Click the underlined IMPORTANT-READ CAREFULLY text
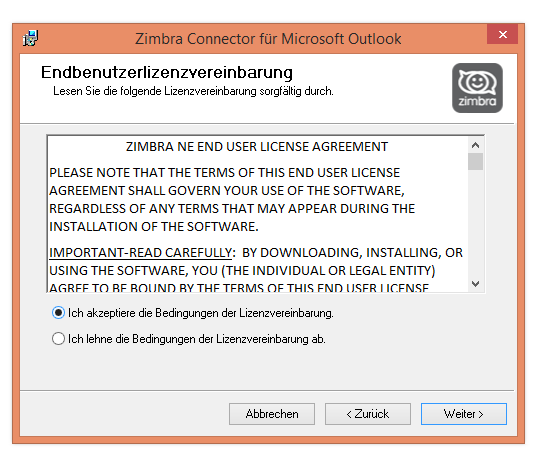 pyautogui.click(x=140, y=252)
